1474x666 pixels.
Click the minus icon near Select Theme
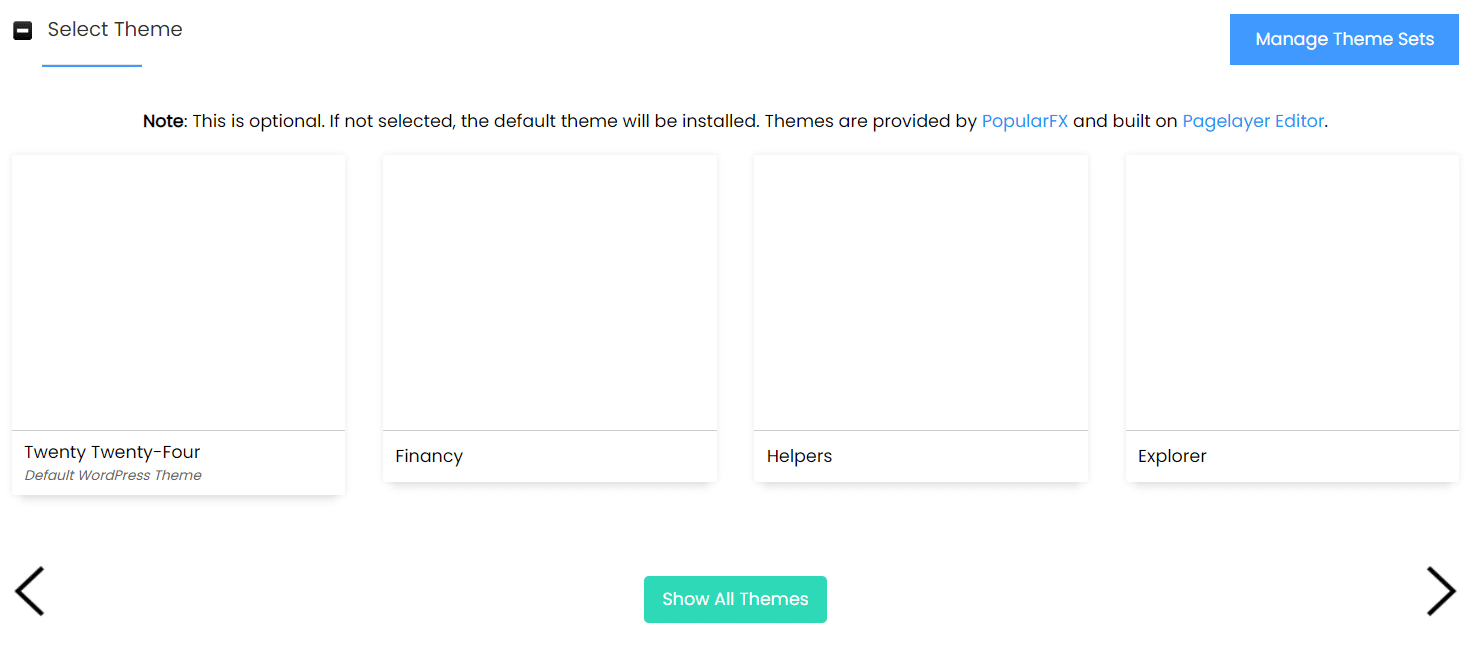[22, 29]
